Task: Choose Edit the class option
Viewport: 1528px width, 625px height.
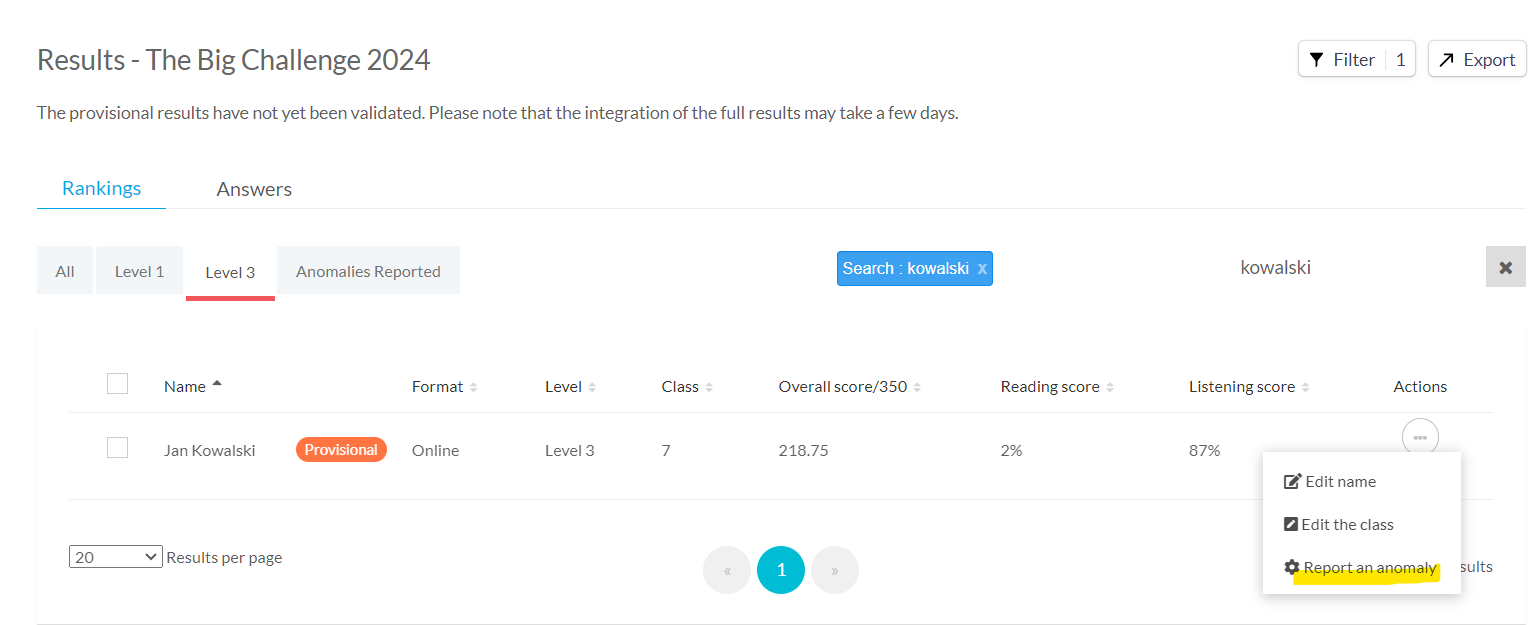Action: point(1346,524)
